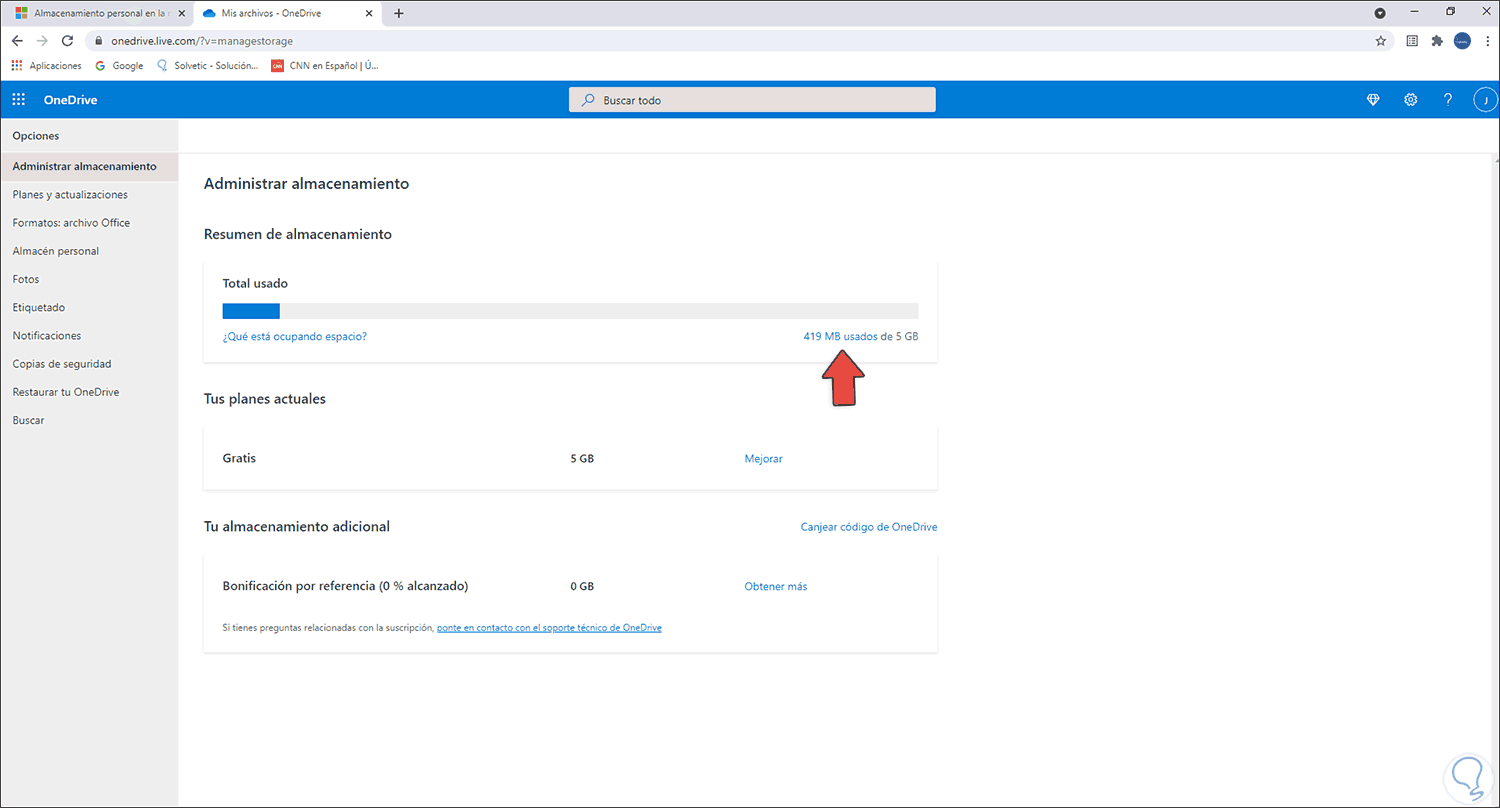Close the Almacenamiento personal tab
The height and width of the screenshot is (808, 1500).
pos(181,13)
